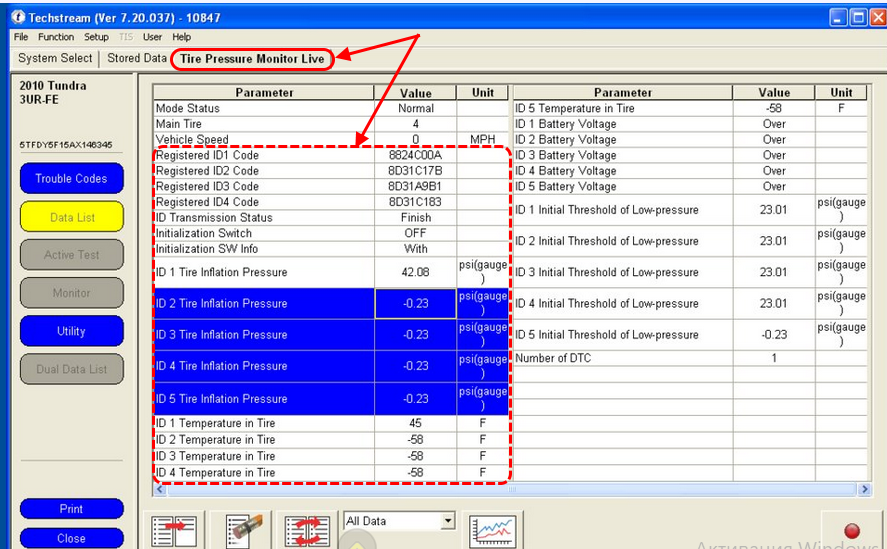Open the Help menu
Screen dimensions: 887x549
(x=182, y=37)
